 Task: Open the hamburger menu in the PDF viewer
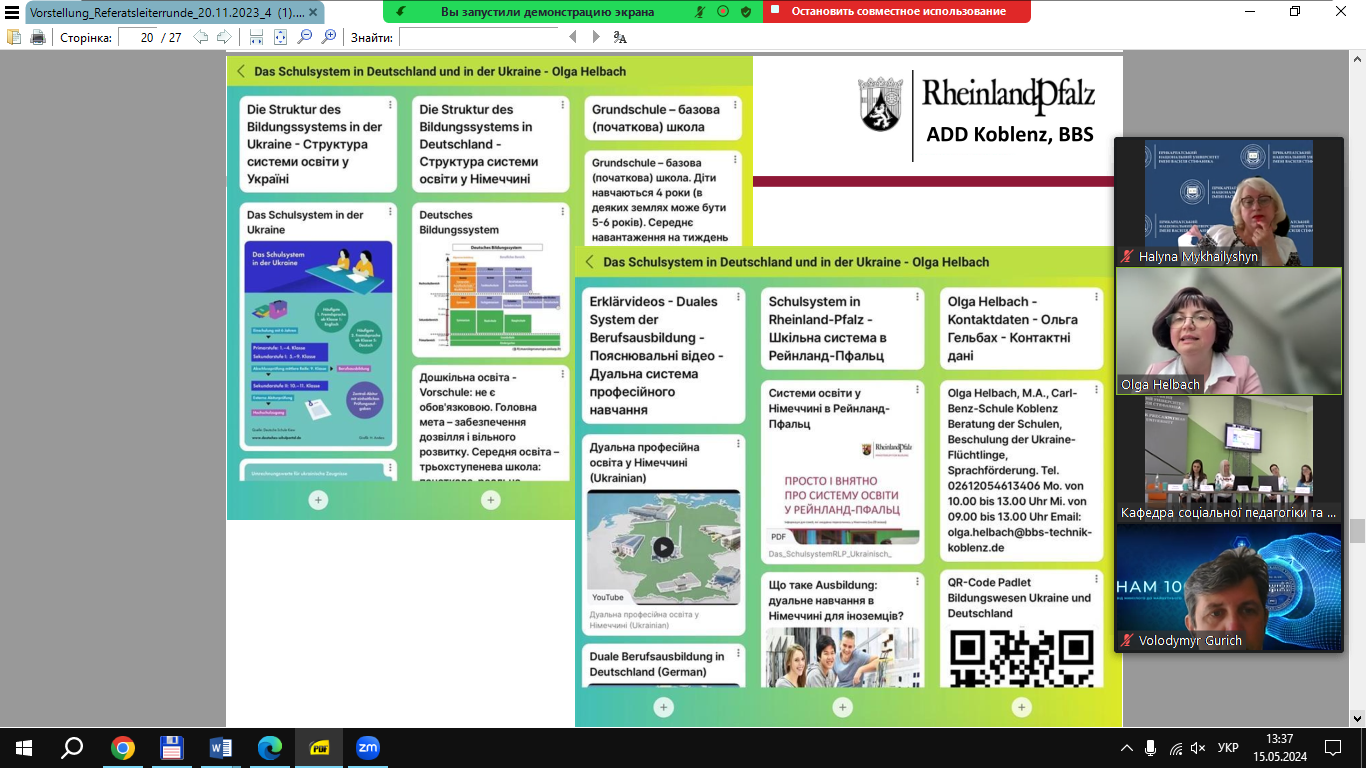pos(12,12)
